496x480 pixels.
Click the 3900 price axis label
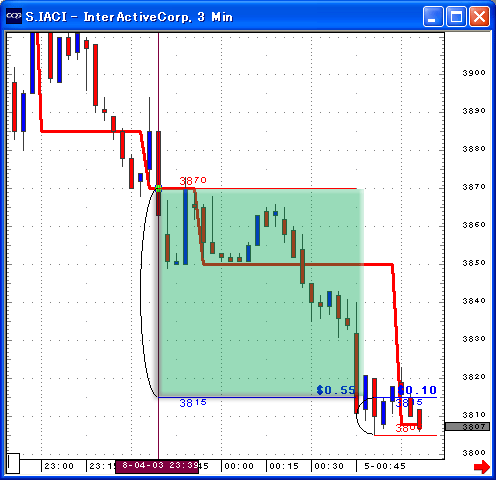click(474, 73)
